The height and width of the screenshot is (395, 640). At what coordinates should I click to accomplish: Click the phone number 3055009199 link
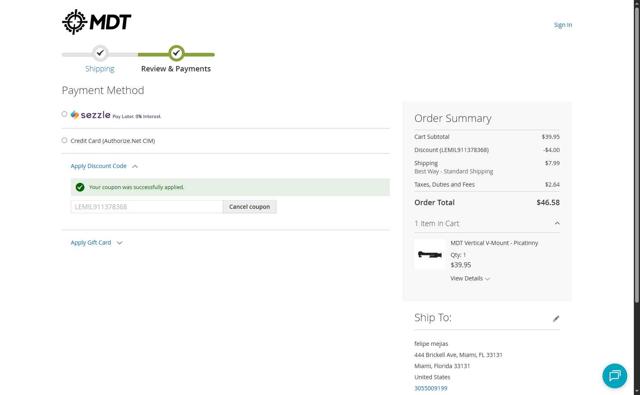(x=431, y=388)
